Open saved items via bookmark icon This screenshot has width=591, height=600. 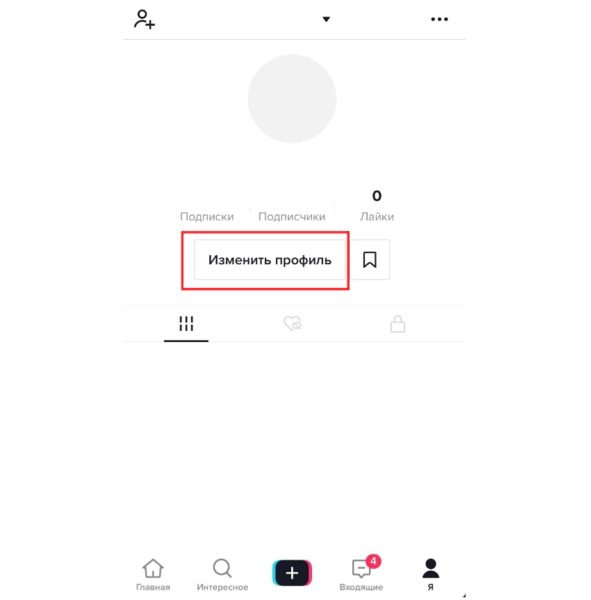point(370,260)
